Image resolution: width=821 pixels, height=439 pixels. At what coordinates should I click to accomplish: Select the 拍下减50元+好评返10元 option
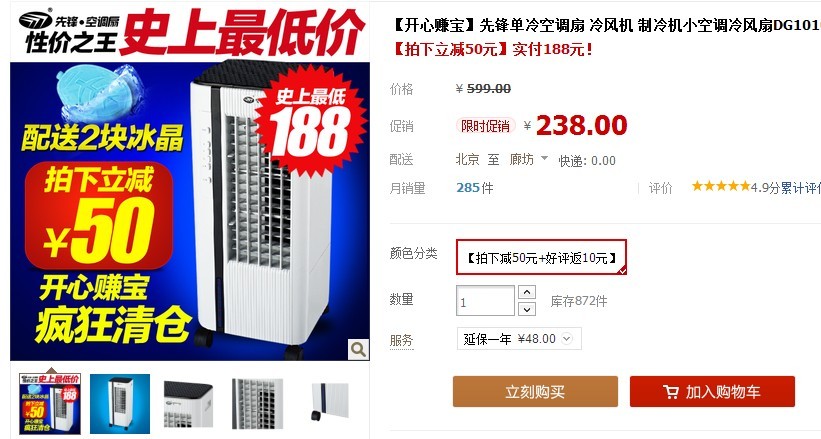pyautogui.click(x=541, y=257)
